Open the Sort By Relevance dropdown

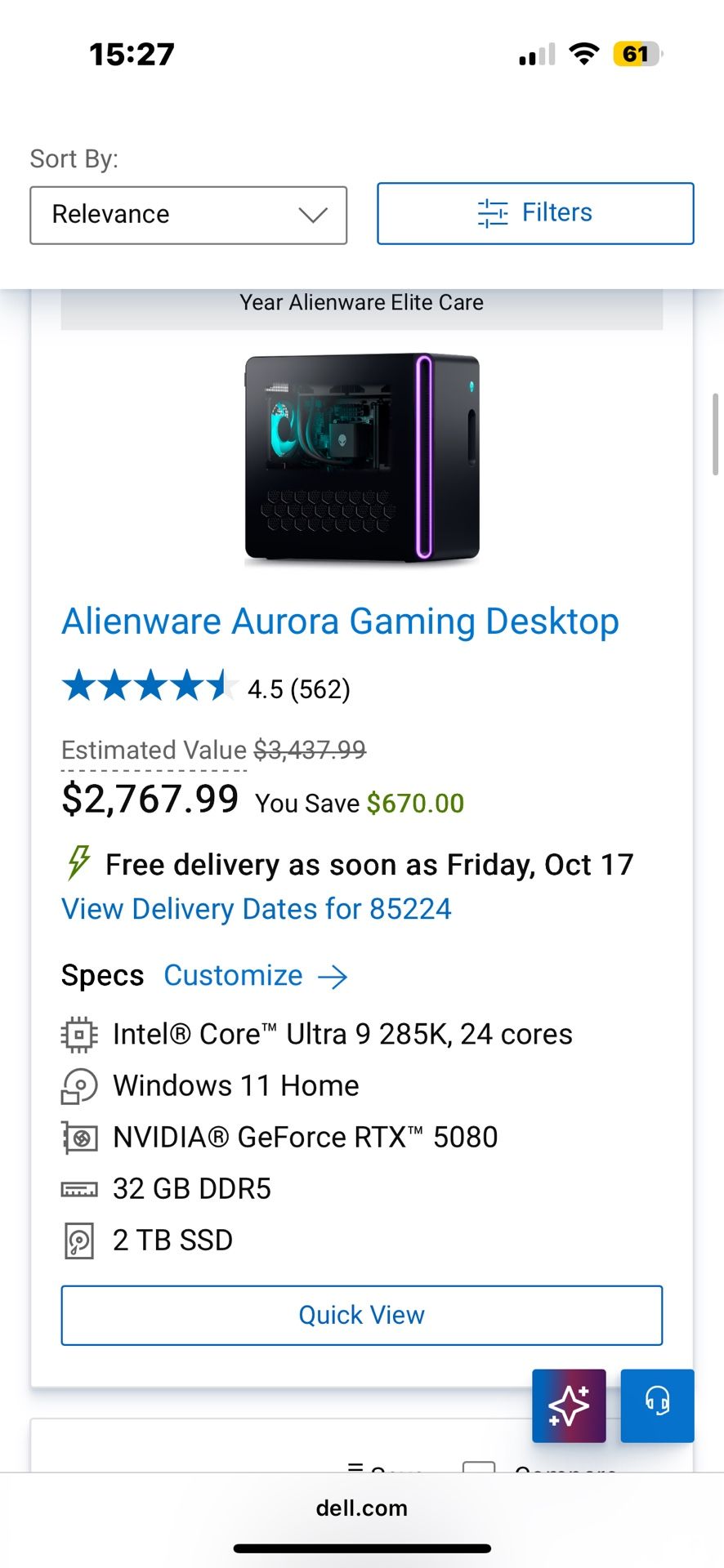188,215
